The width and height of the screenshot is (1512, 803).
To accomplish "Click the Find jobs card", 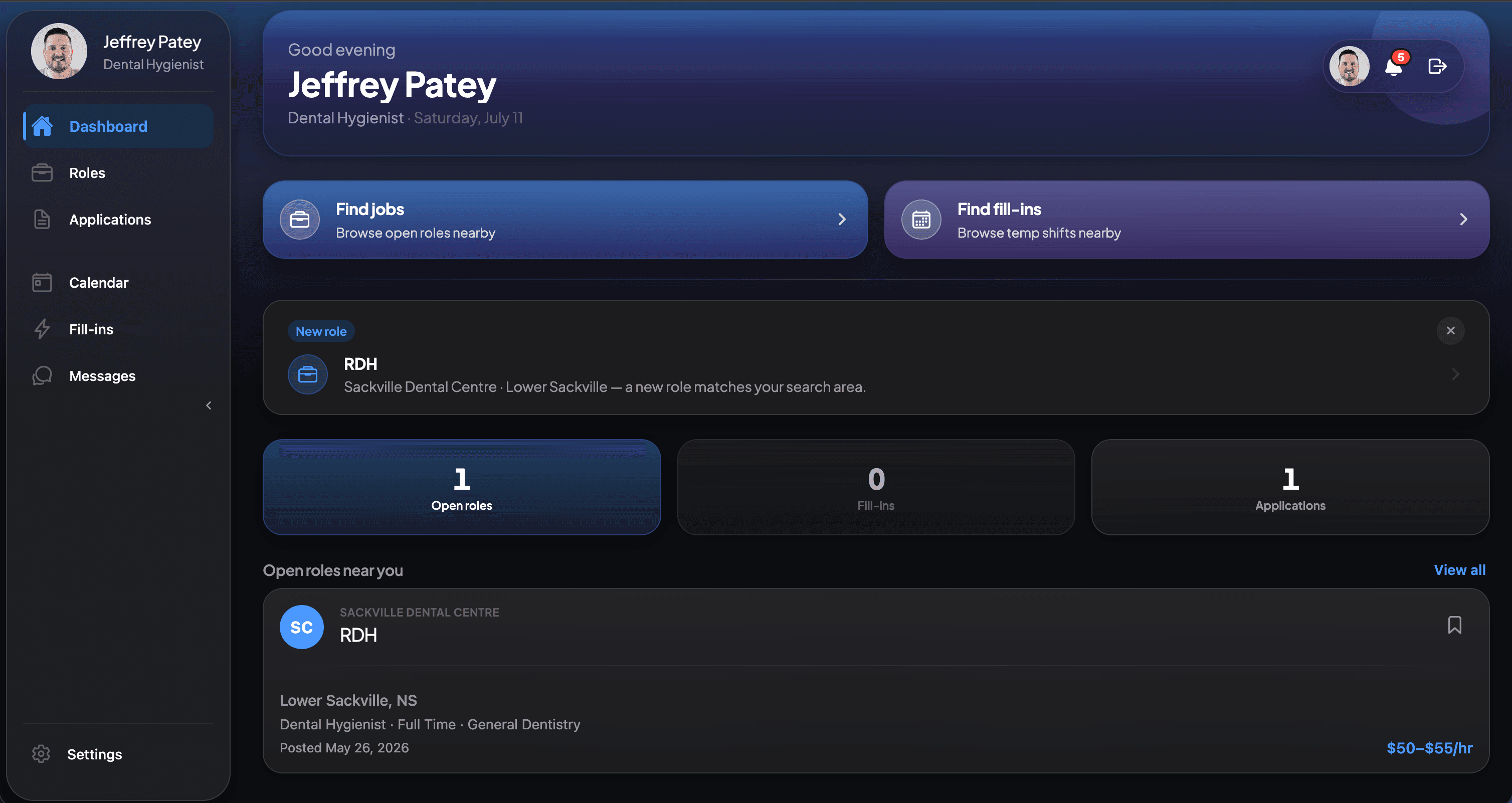I will click(x=565, y=220).
